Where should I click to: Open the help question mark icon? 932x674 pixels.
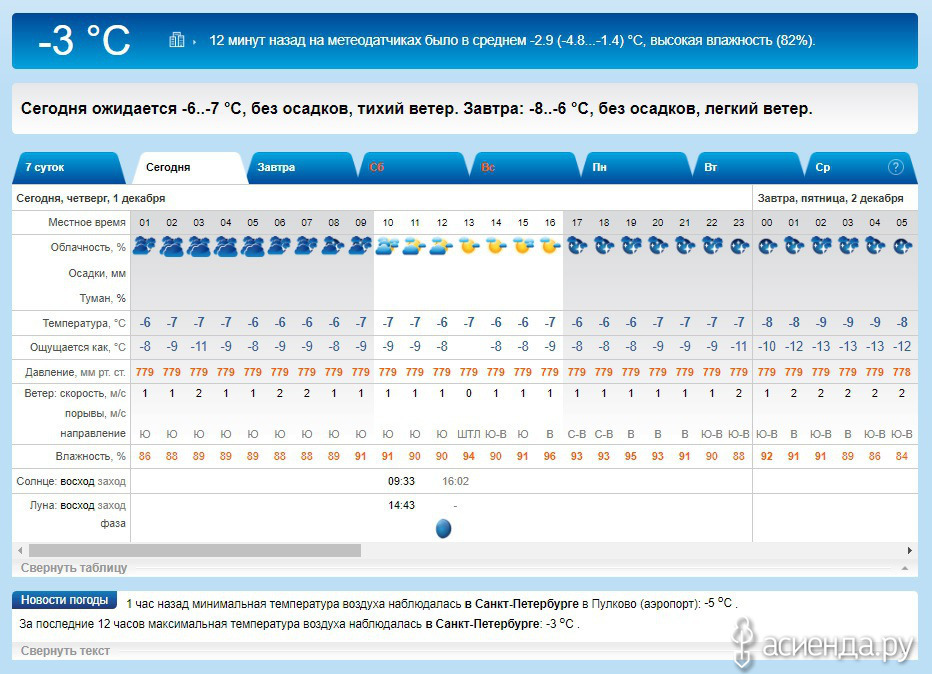coord(896,167)
